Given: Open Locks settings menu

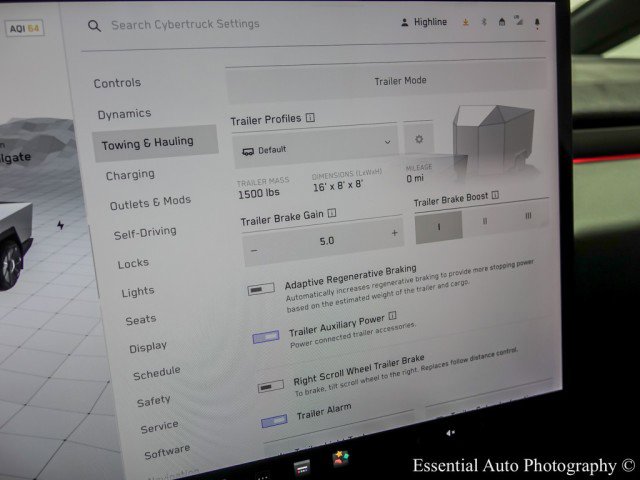Looking at the screenshot, I should (x=133, y=264).
